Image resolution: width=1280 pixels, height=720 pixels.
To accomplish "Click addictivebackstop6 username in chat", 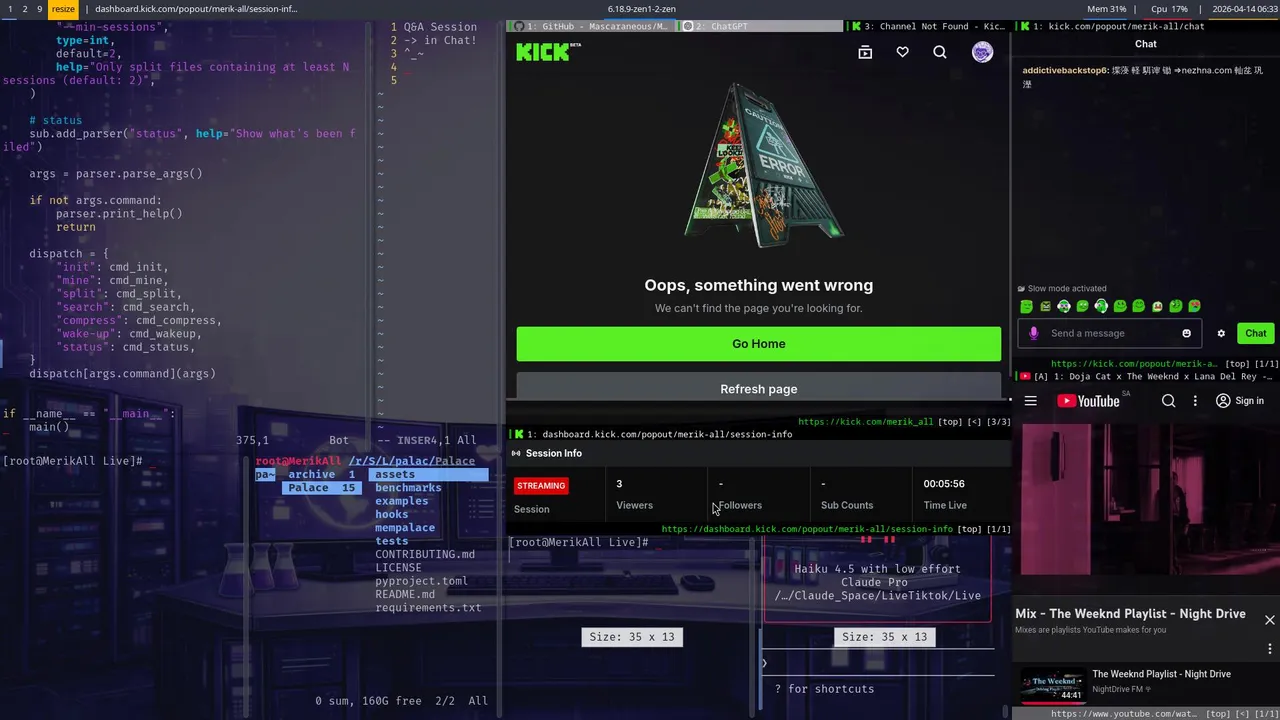I will [1064, 71].
